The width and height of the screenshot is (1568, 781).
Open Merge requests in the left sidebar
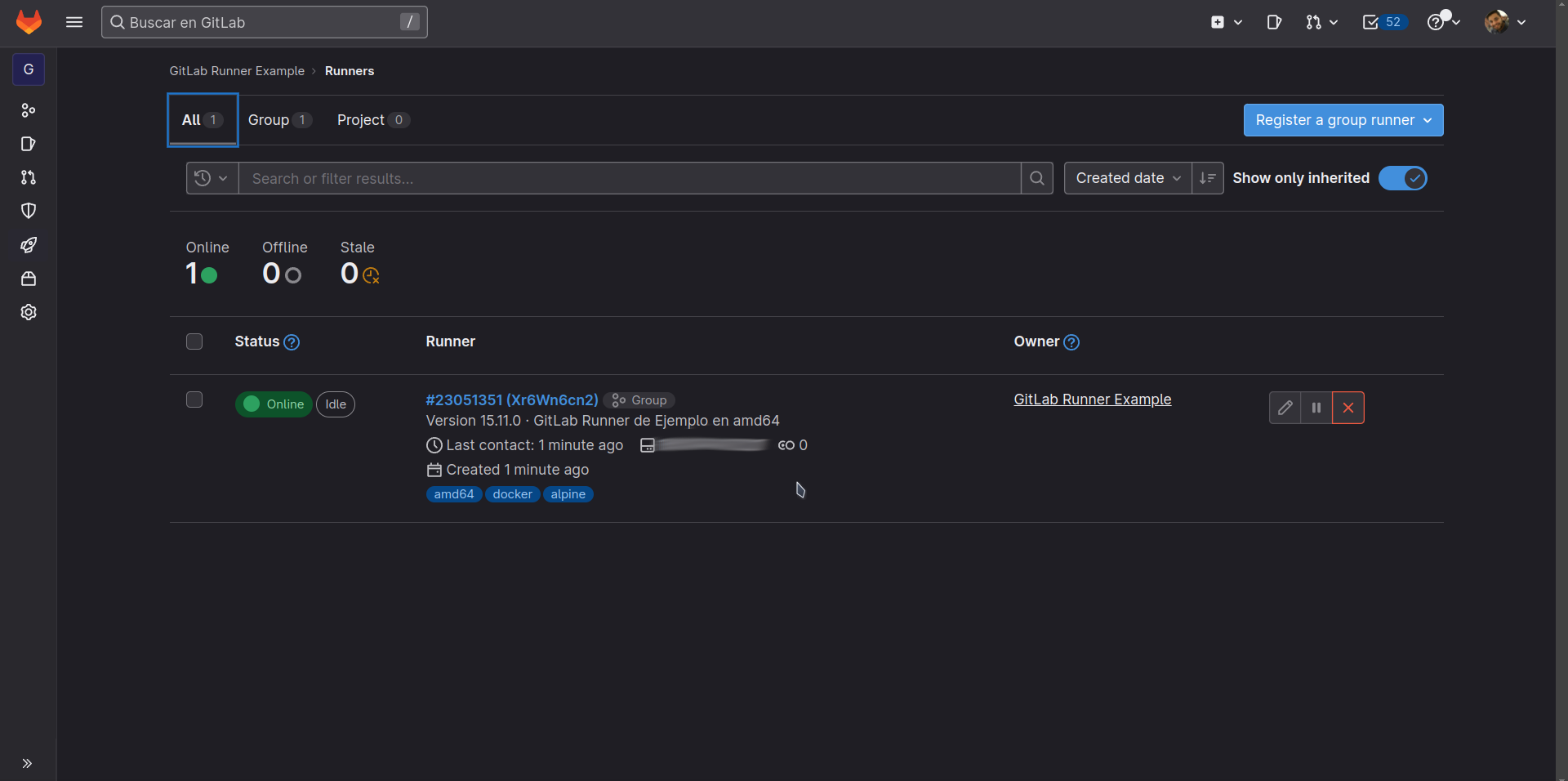click(x=29, y=177)
